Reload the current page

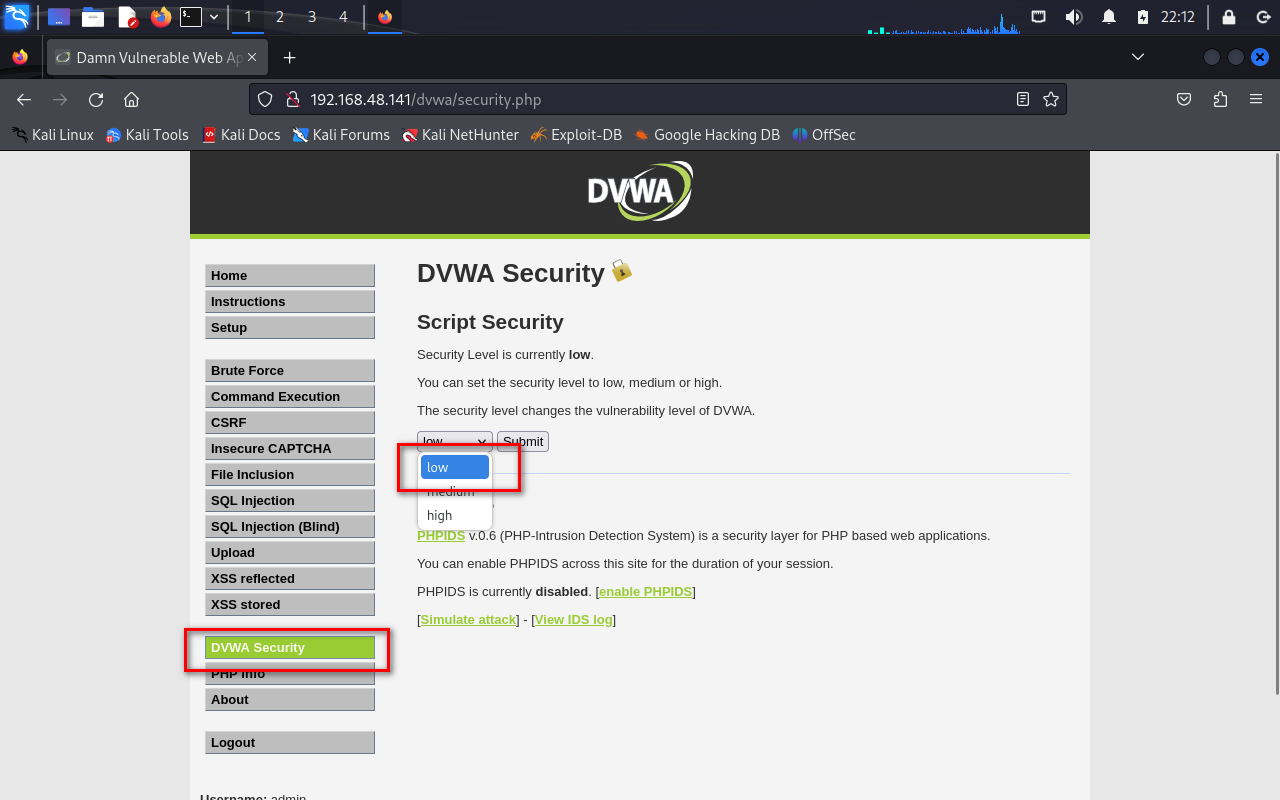pos(96,99)
